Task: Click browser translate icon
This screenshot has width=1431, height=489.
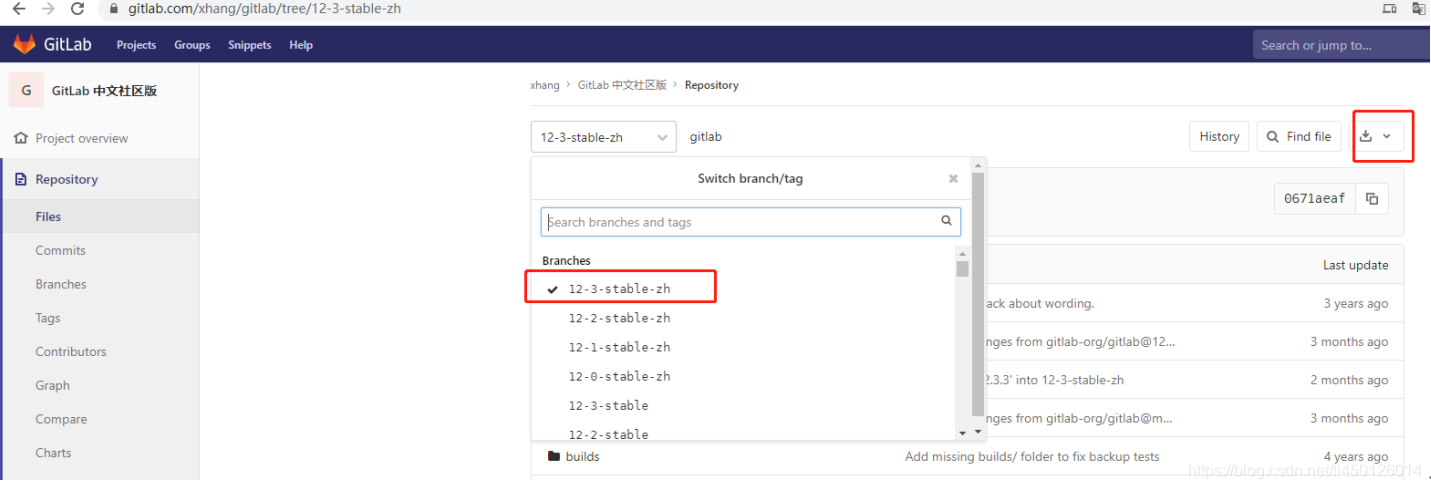Action: 1419,9
